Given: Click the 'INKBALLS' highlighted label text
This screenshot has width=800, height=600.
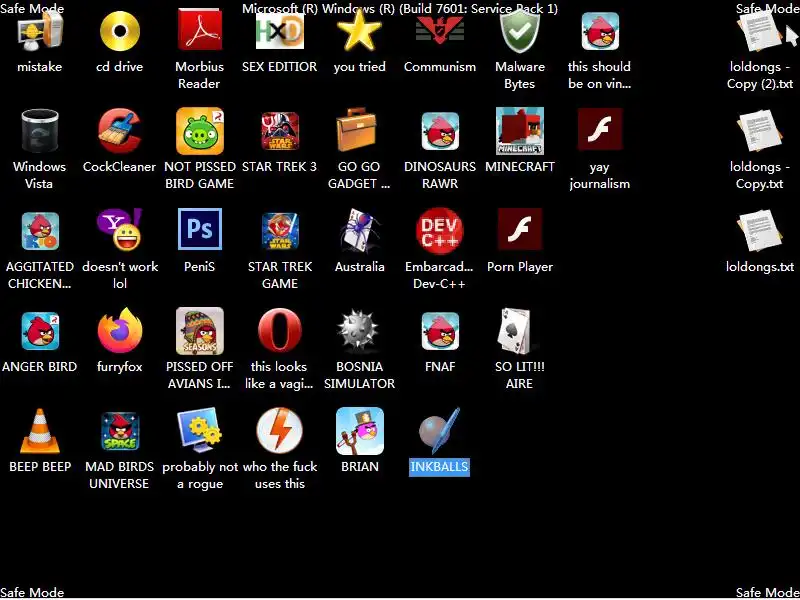Looking at the screenshot, I should [439, 466].
